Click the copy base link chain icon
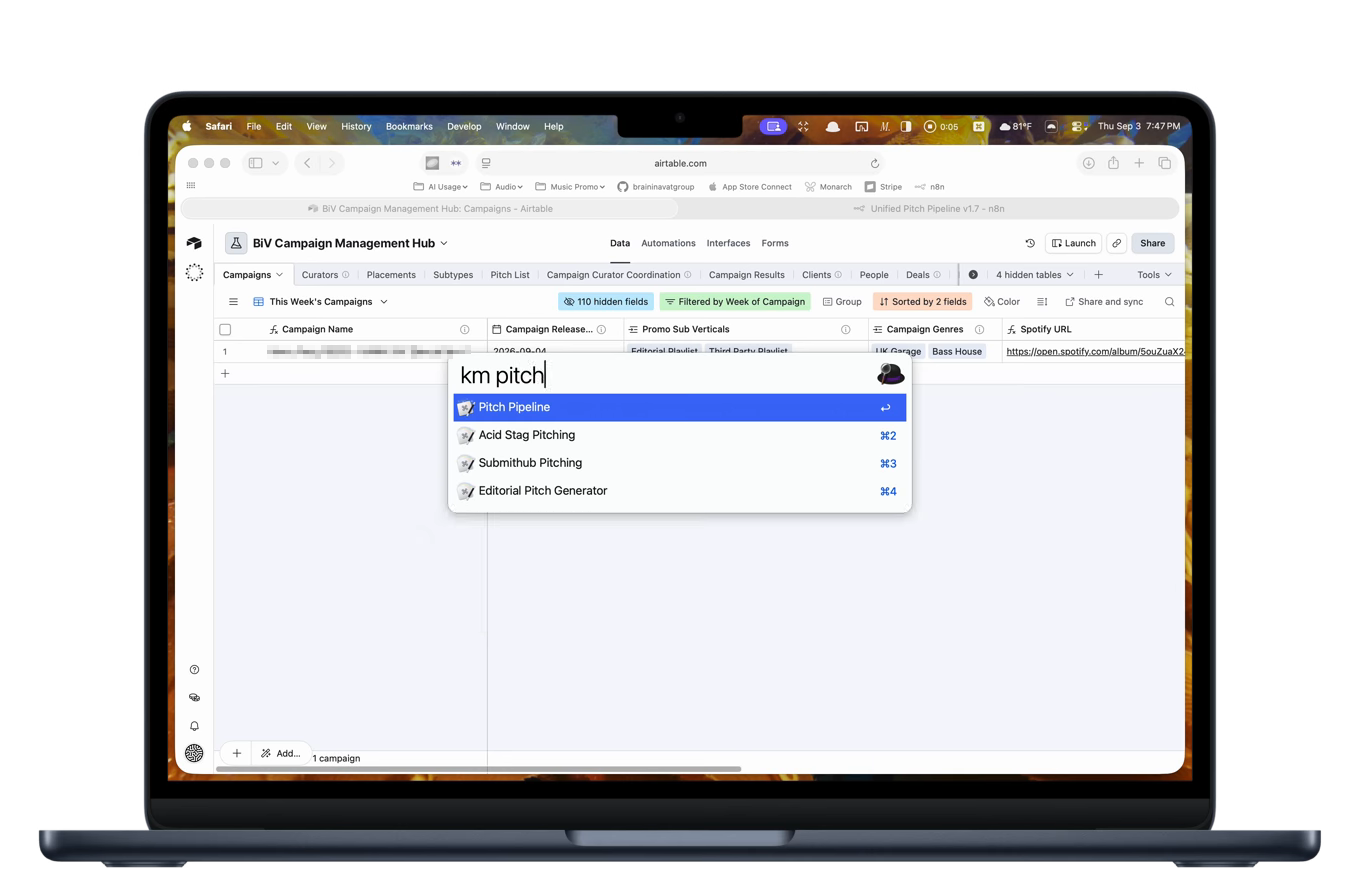 coord(1117,243)
